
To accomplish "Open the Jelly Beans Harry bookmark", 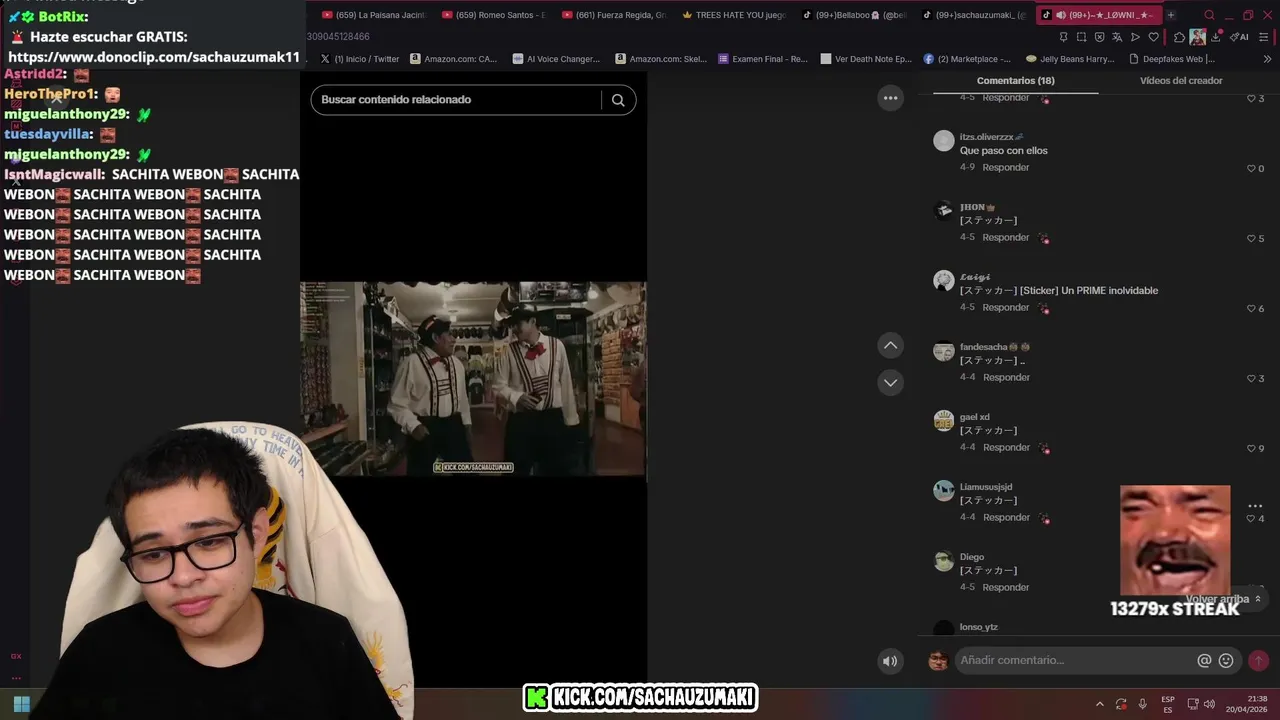I will click(x=1070, y=59).
